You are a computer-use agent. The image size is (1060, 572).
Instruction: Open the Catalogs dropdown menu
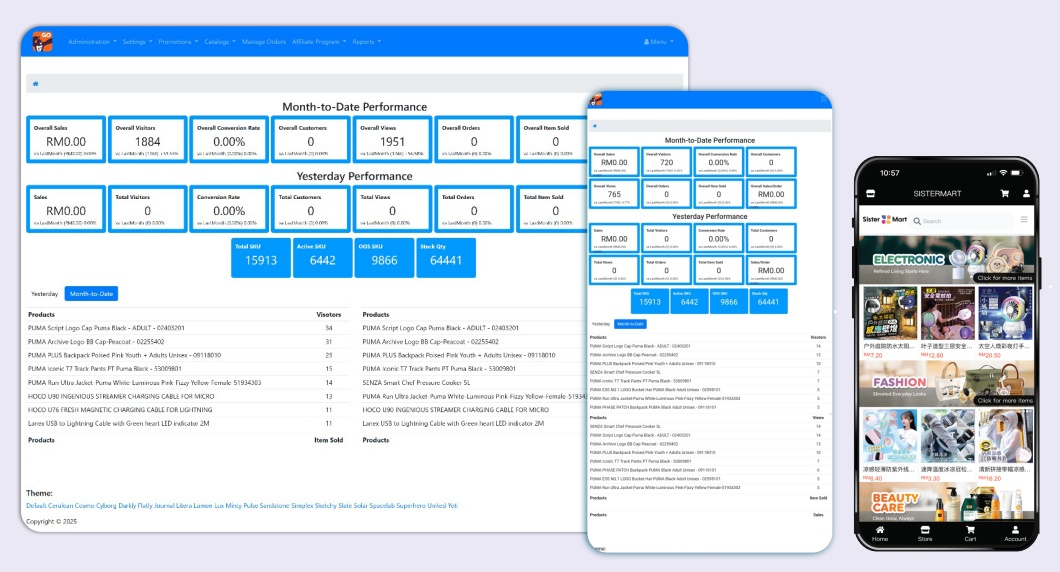click(x=220, y=42)
